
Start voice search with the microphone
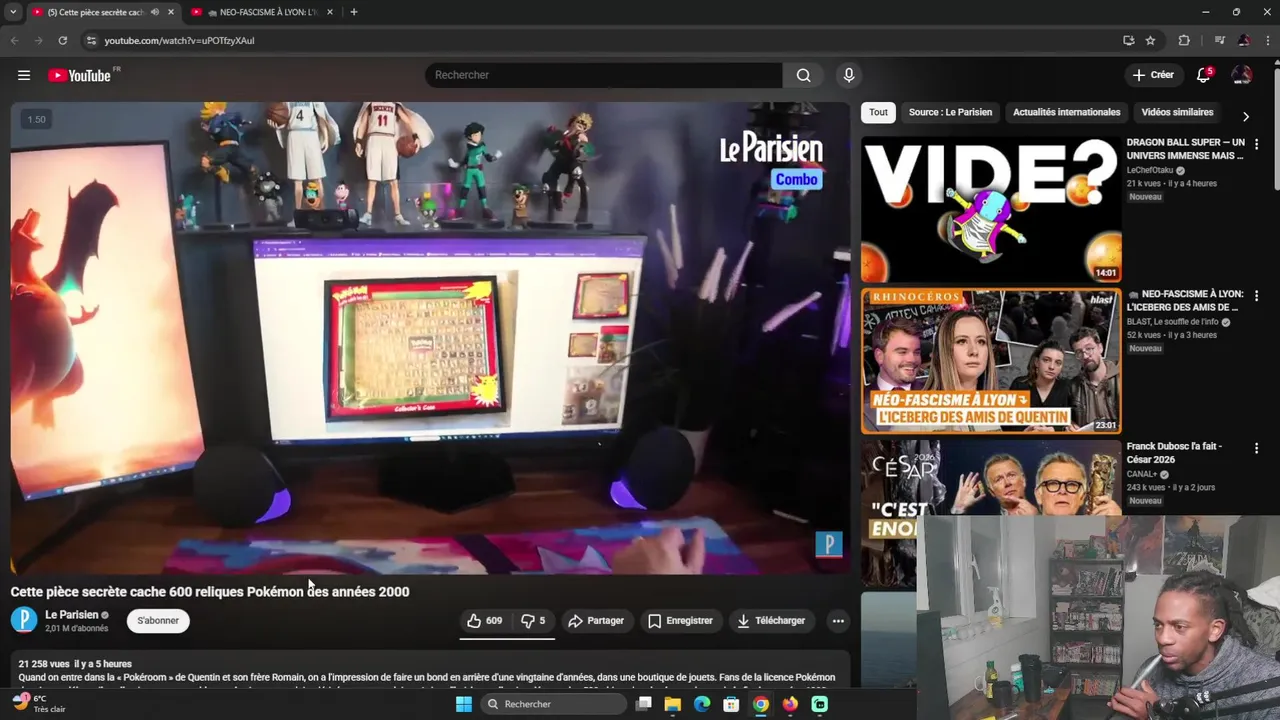[848, 75]
